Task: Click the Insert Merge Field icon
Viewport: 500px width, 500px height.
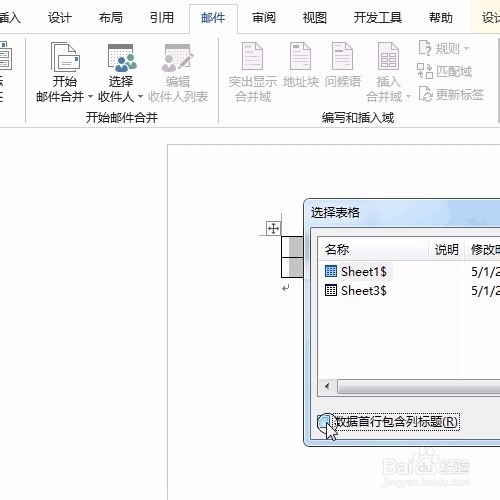Action: pyautogui.click(x=388, y=56)
